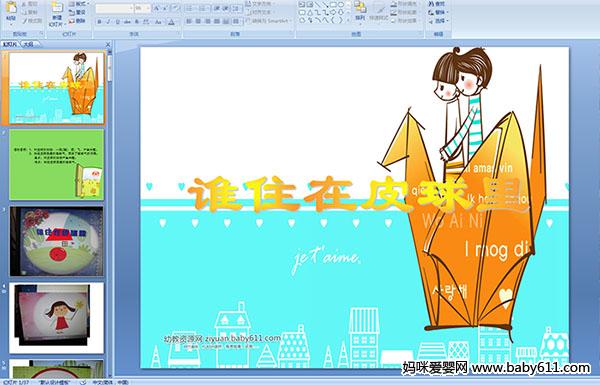Click the Increase Indent icon
The width and height of the screenshot is (600, 385).
pos(226,8)
